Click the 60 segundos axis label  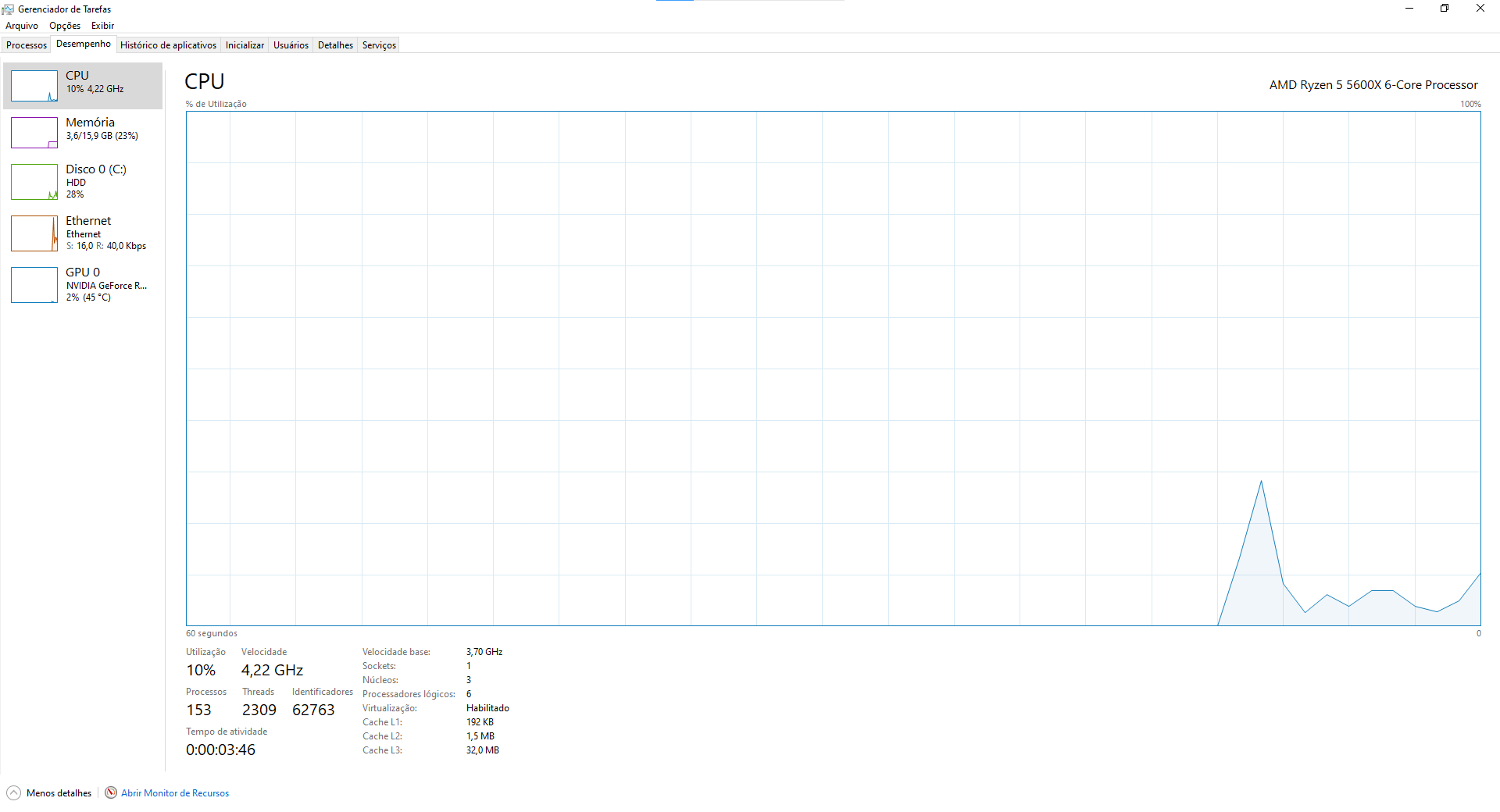point(212,633)
